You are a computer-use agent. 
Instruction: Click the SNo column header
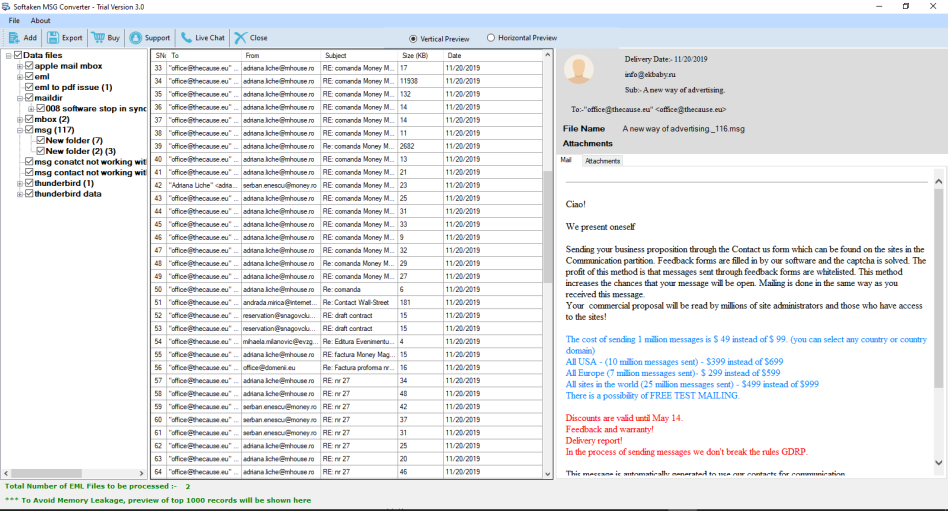pyautogui.click(x=160, y=55)
